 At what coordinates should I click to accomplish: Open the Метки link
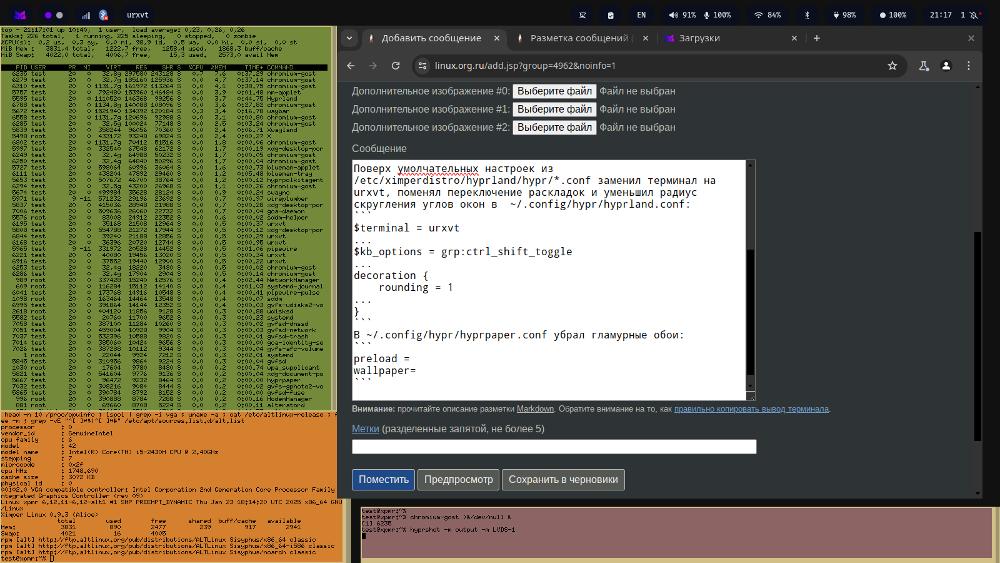(365, 428)
